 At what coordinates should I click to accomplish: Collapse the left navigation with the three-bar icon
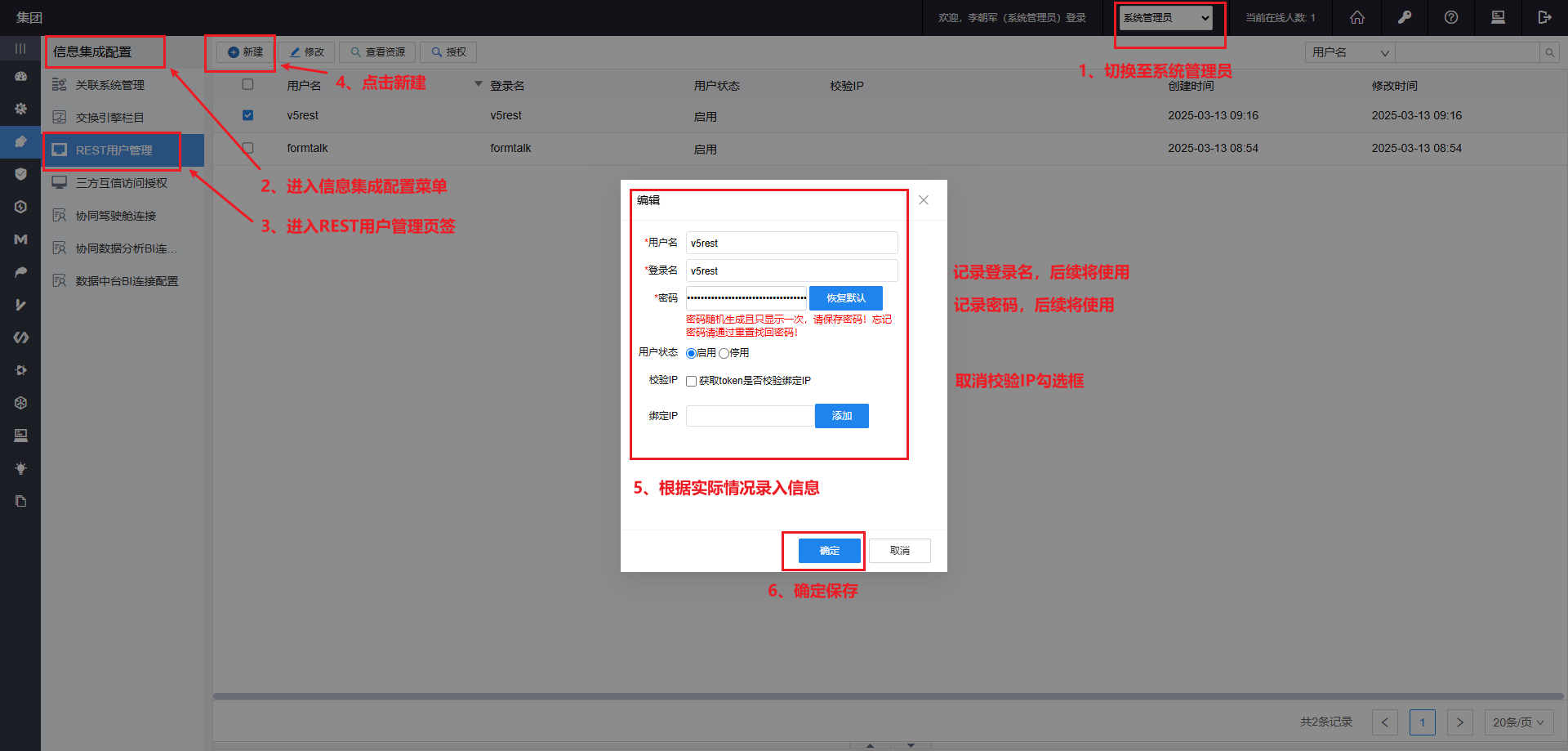[20, 49]
